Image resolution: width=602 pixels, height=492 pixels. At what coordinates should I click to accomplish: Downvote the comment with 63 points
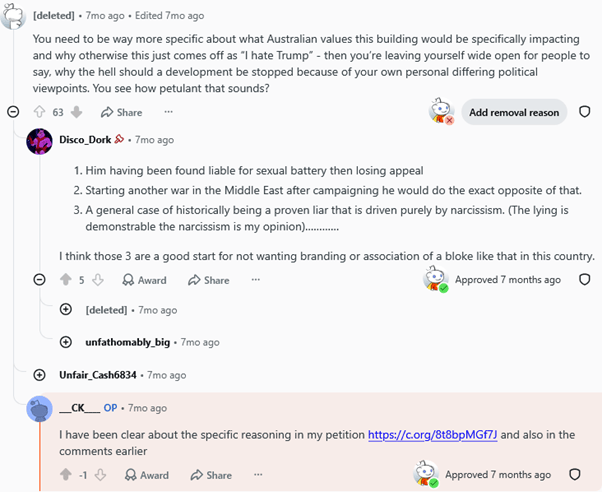[77, 112]
